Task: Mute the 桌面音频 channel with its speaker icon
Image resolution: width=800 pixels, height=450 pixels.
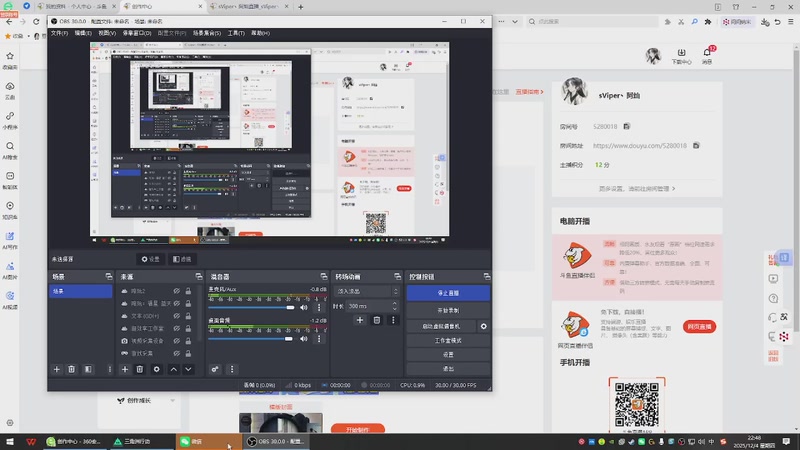Action: 304,339
